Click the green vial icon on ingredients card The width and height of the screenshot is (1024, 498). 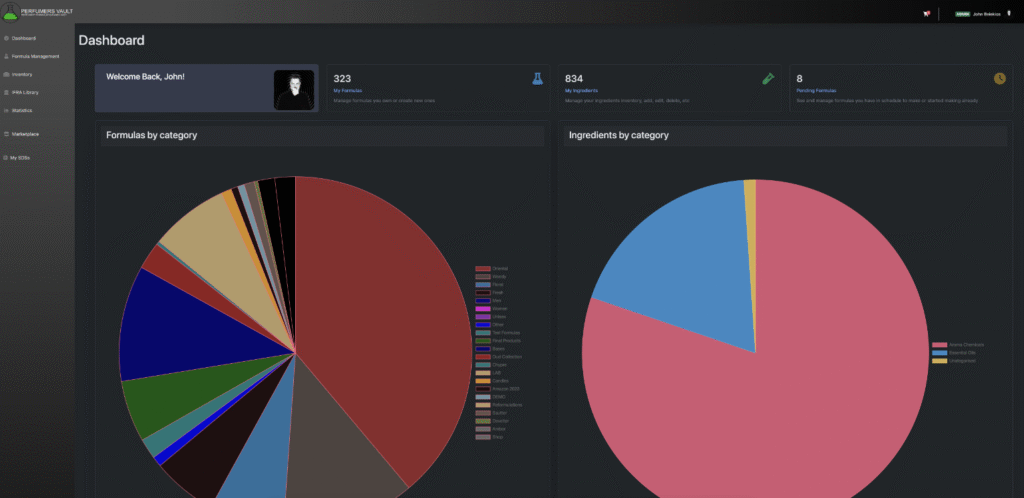coord(768,78)
